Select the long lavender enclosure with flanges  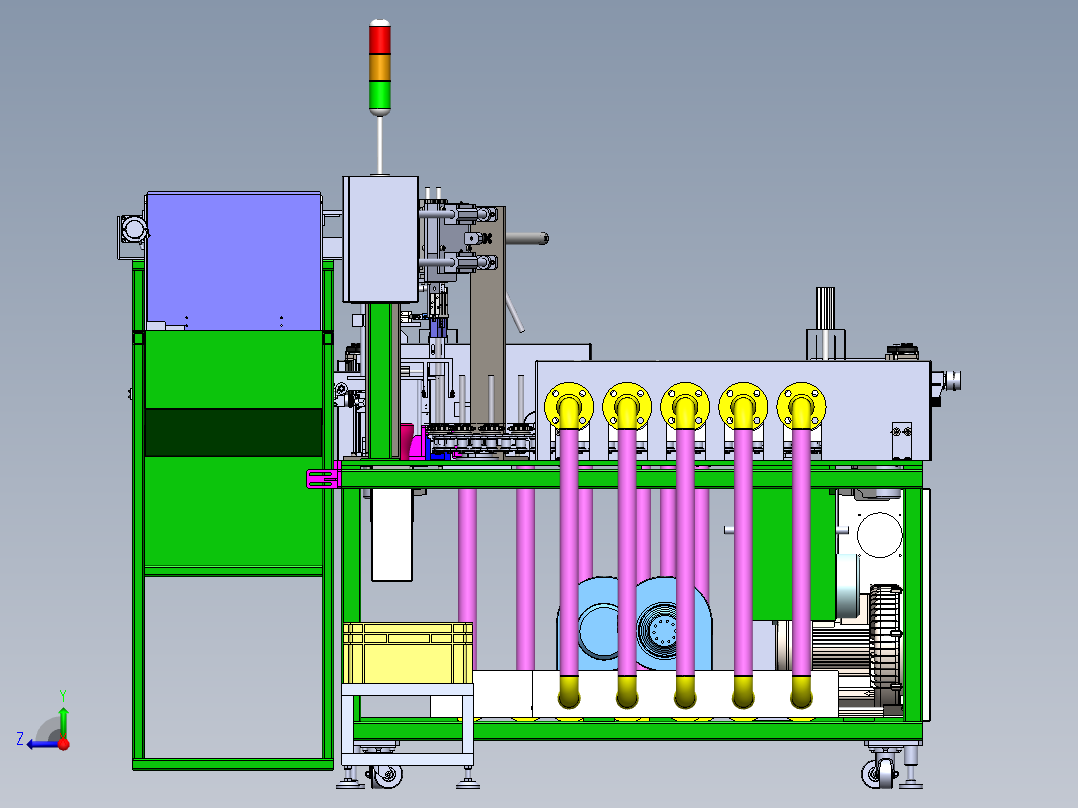point(733,411)
